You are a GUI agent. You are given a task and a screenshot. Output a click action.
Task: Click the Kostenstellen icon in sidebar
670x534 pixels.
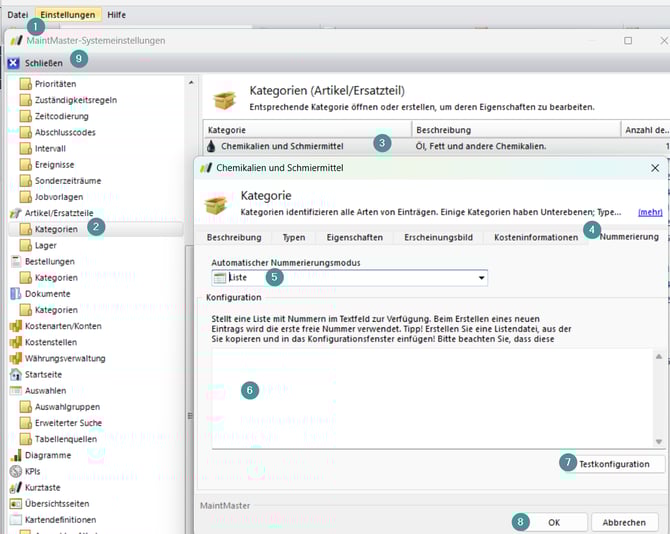pyautogui.click(x=16, y=342)
